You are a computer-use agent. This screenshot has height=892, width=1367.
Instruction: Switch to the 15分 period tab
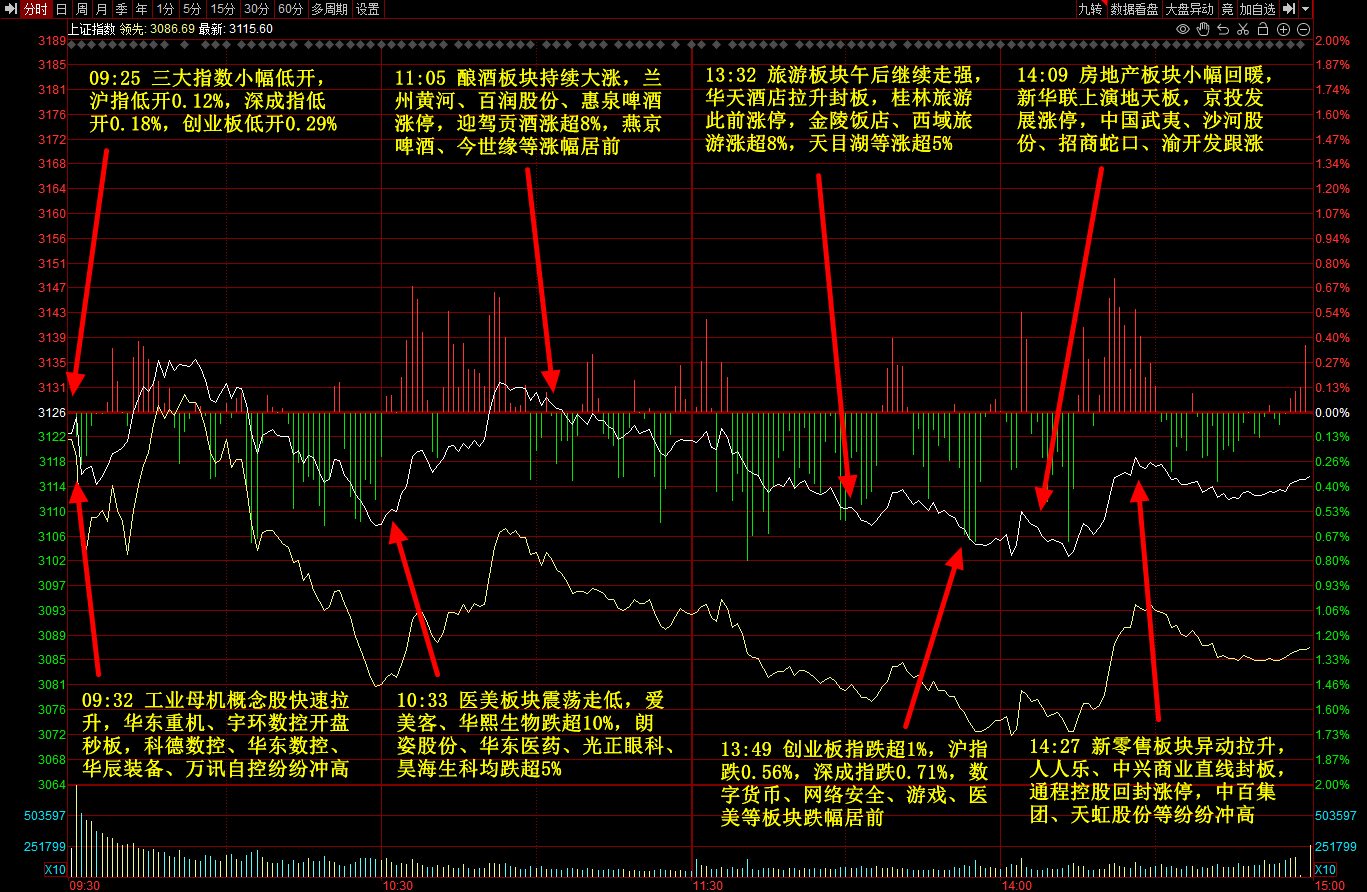[222, 9]
